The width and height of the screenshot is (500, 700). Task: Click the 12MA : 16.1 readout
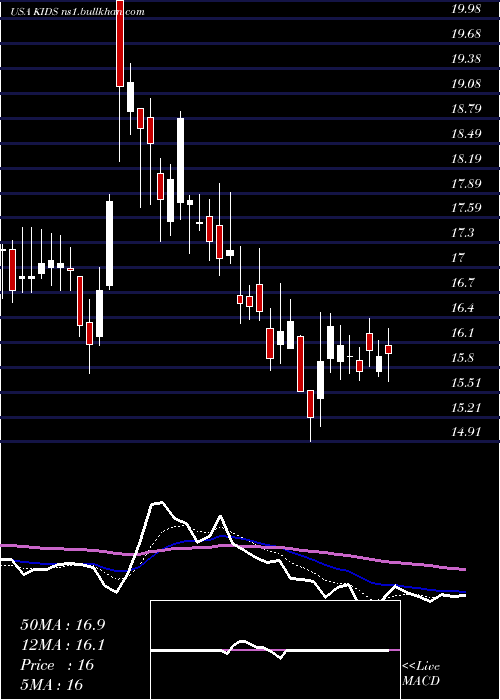[63, 645]
